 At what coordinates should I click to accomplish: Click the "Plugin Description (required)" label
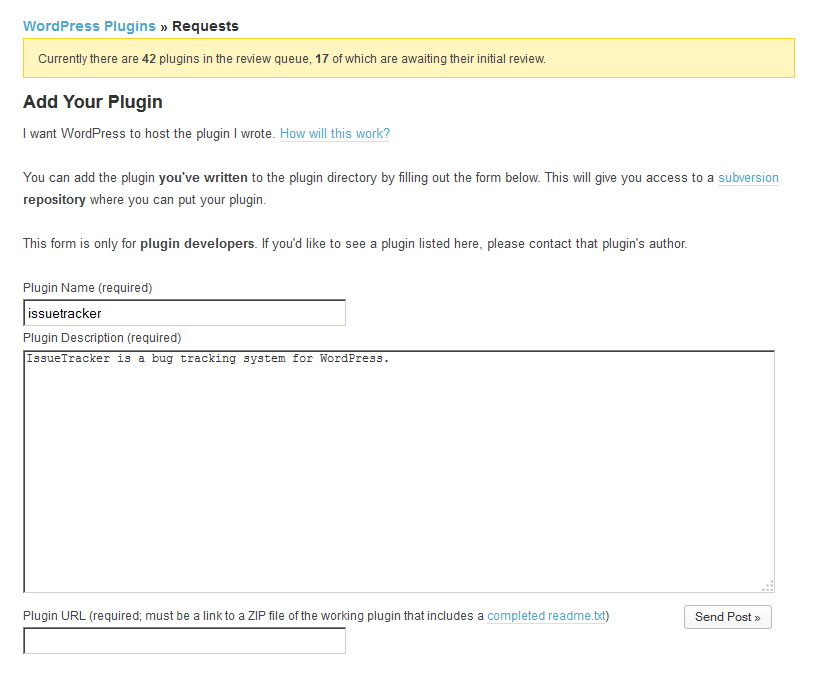pos(102,338)
